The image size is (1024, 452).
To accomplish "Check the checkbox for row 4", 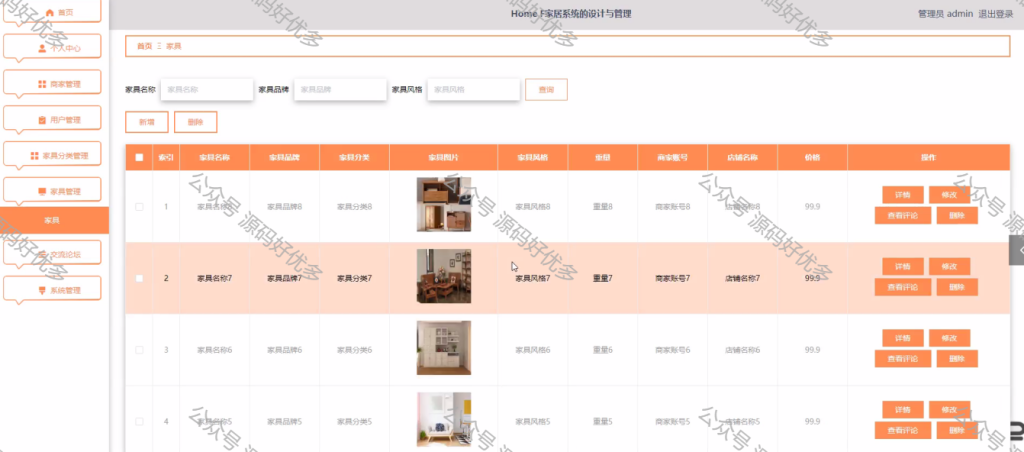I will (x=139, y=421).
